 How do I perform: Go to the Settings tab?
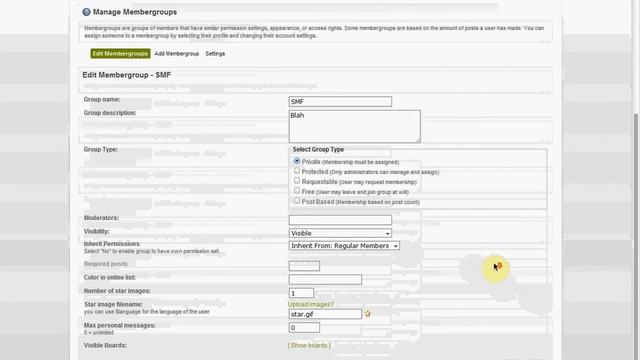215,53
